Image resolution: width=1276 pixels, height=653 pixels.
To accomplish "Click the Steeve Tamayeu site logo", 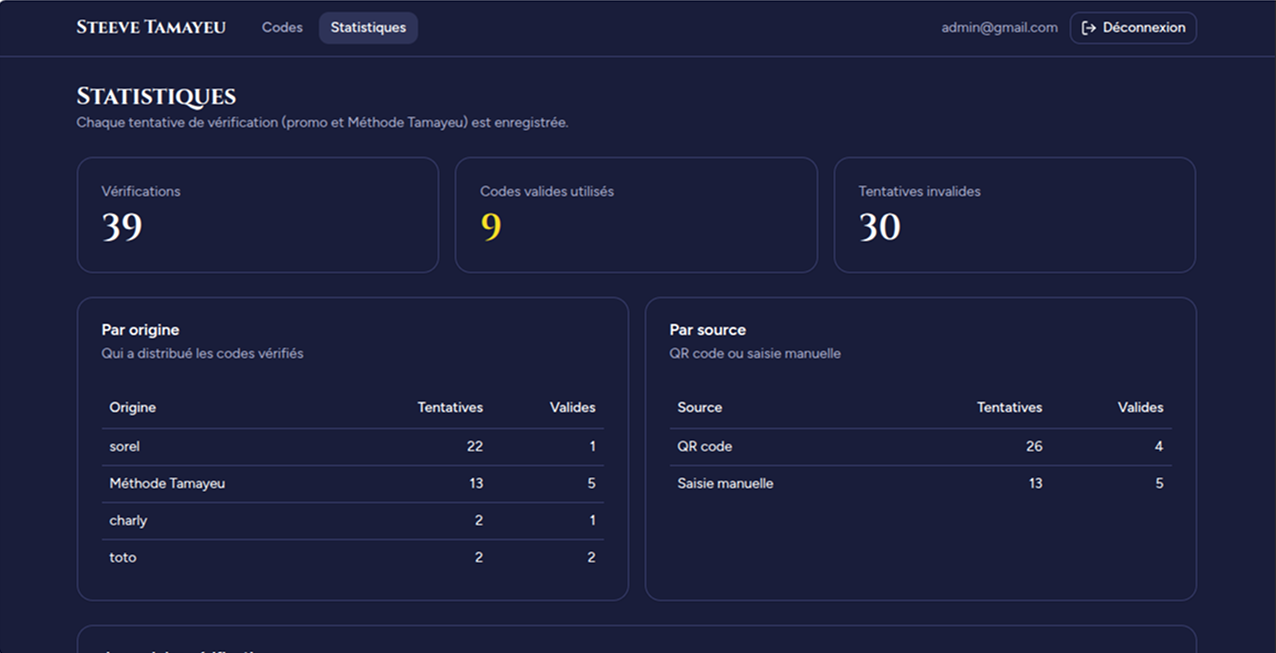I will 151,27.
